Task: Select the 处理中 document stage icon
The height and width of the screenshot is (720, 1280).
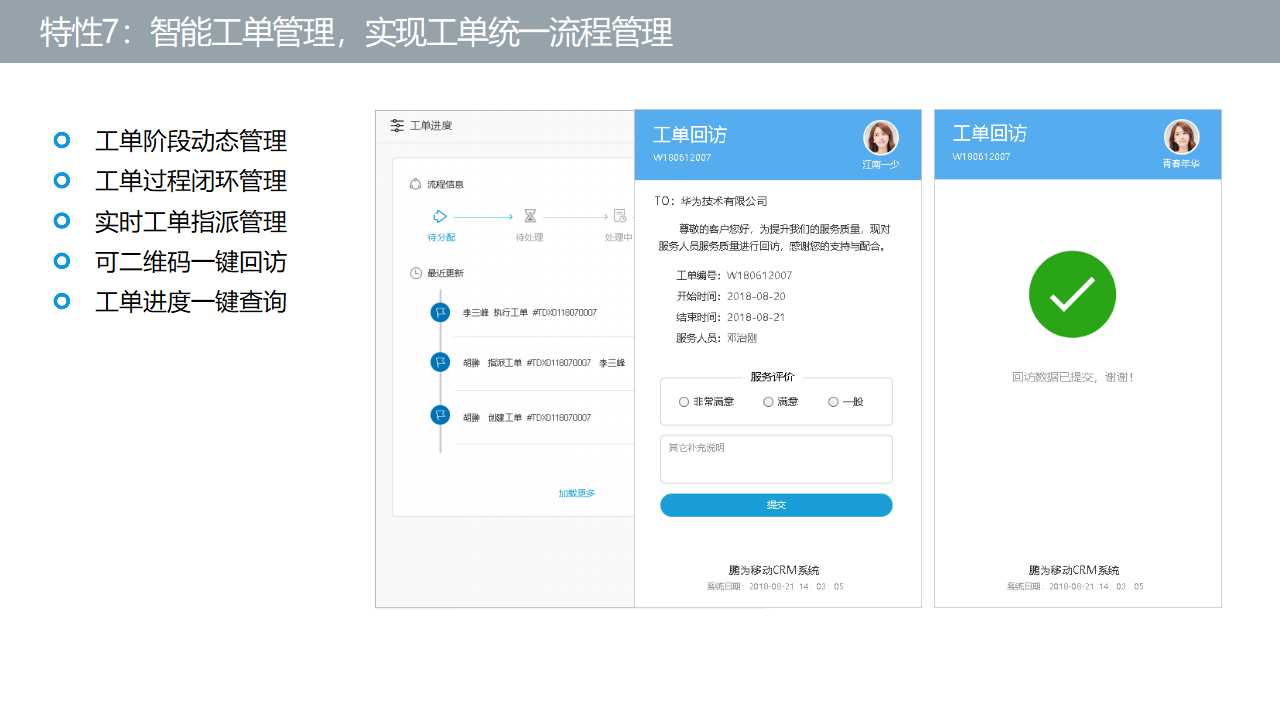Action: click(x=619, y=216)
